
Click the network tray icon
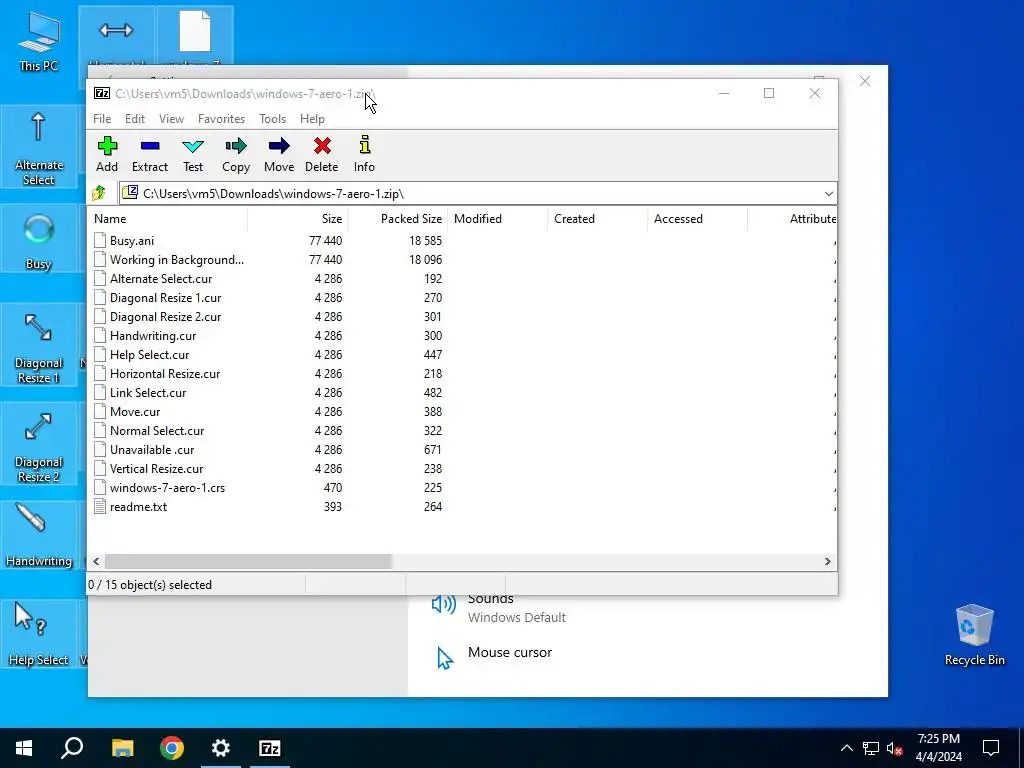click(x=871, y=748)
